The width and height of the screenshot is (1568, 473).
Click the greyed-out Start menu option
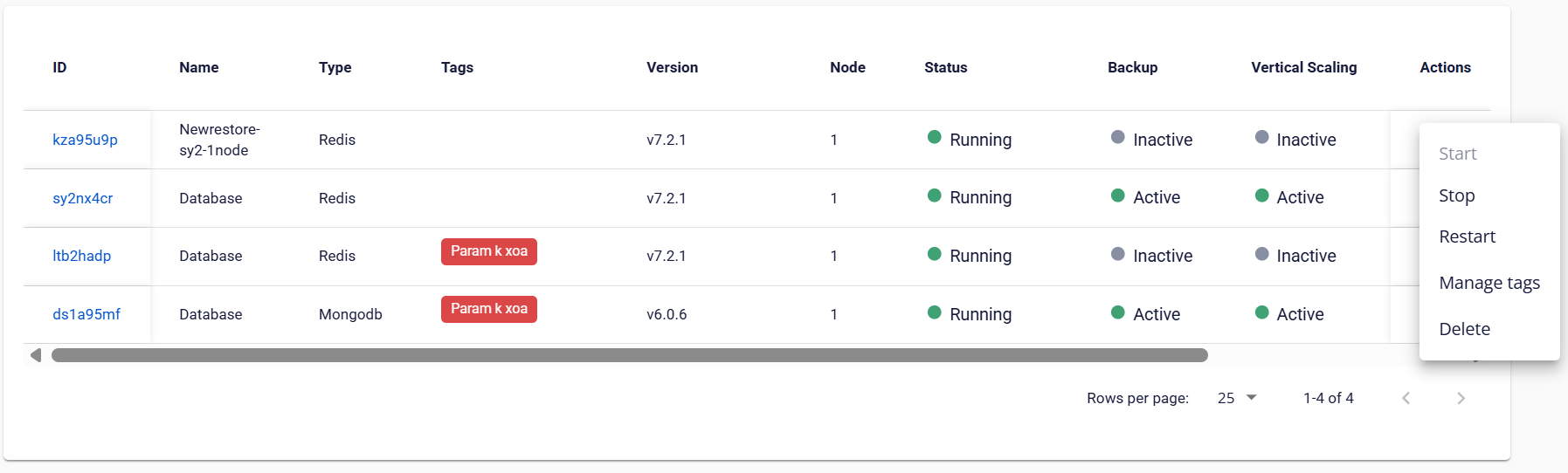point(1457,154)
